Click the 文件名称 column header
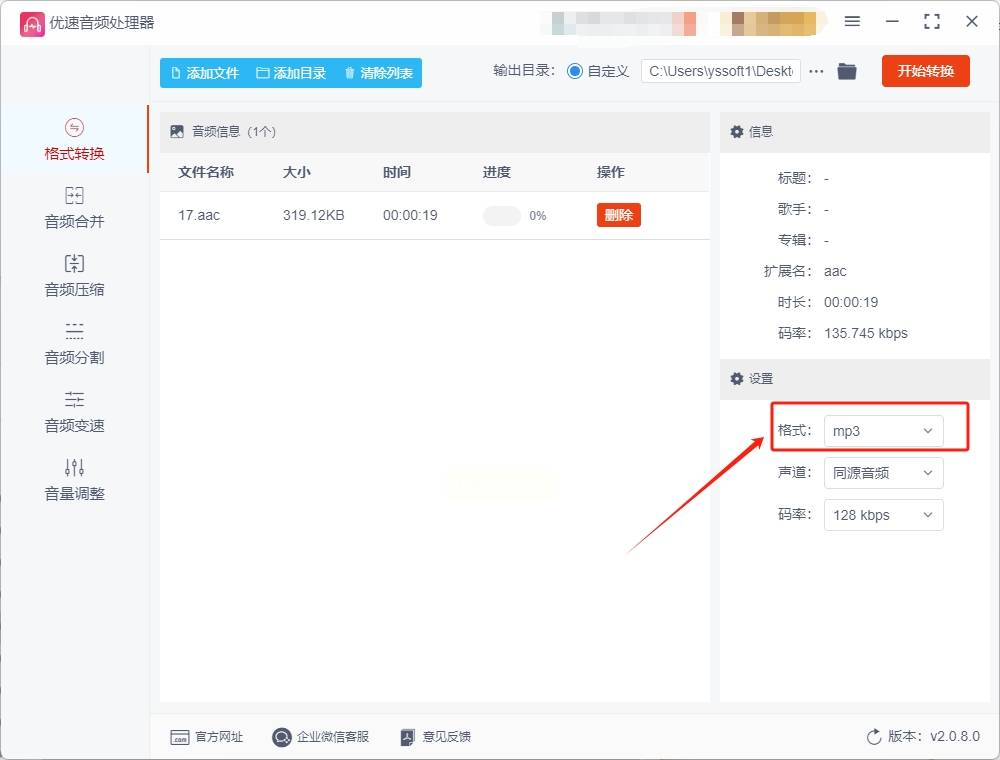Viewport: 1000px width, 760px height. click(x=205, y=172)
